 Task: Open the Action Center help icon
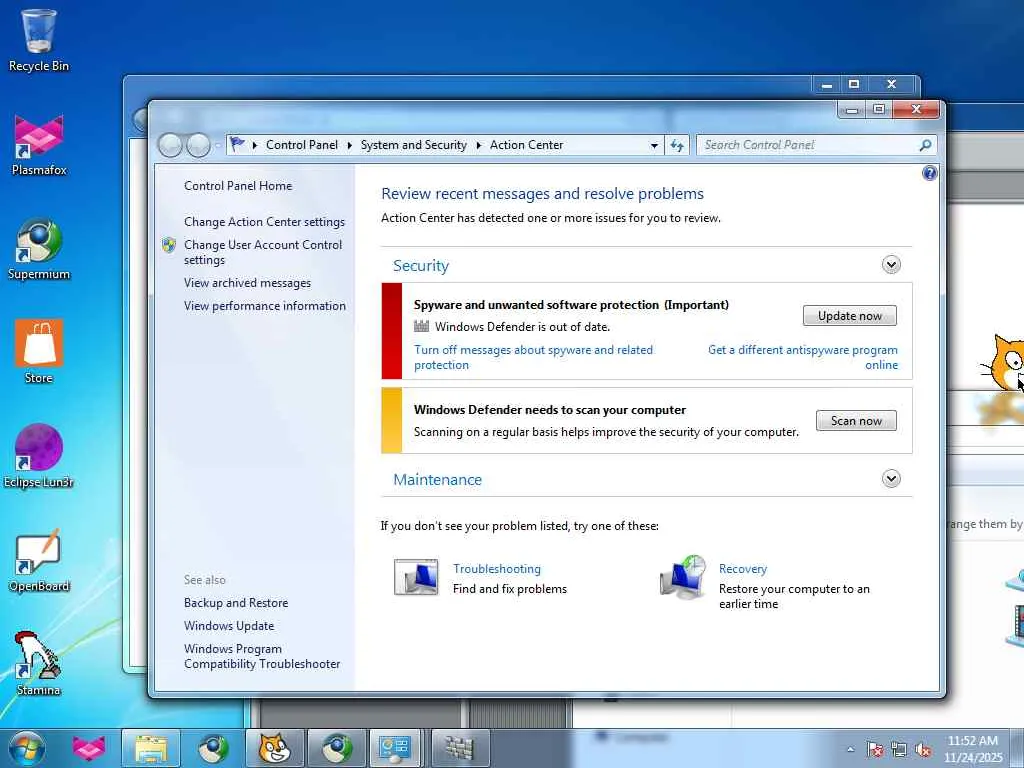coord(929,173)
